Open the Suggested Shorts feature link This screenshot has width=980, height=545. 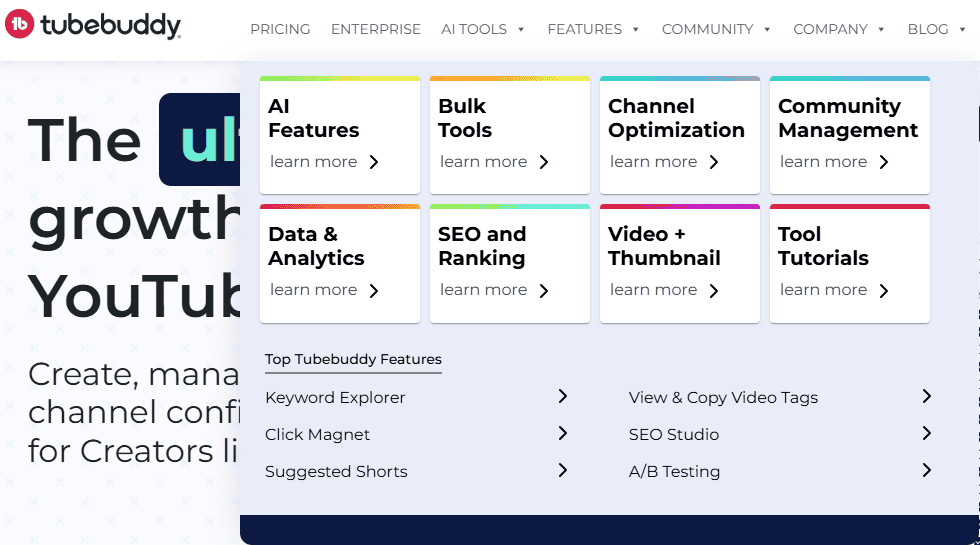336,471
